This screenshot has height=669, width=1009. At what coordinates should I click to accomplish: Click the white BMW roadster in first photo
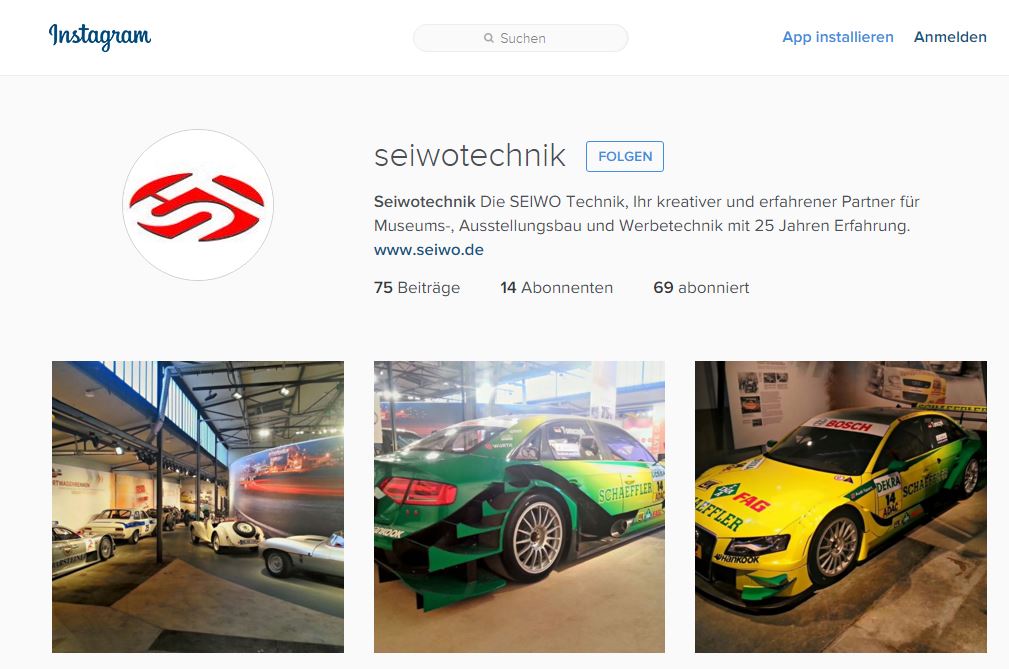coord(227,532)
